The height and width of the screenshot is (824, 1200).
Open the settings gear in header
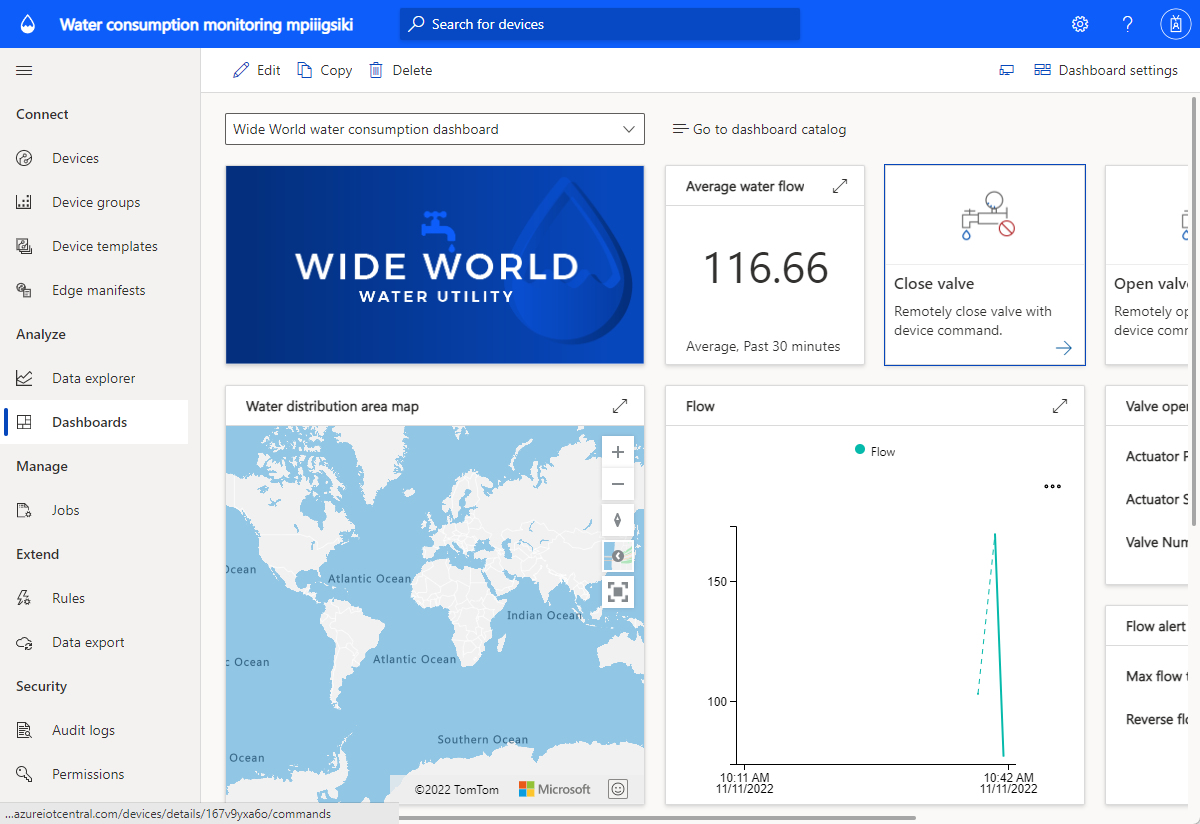click(x=1080, y=24)
